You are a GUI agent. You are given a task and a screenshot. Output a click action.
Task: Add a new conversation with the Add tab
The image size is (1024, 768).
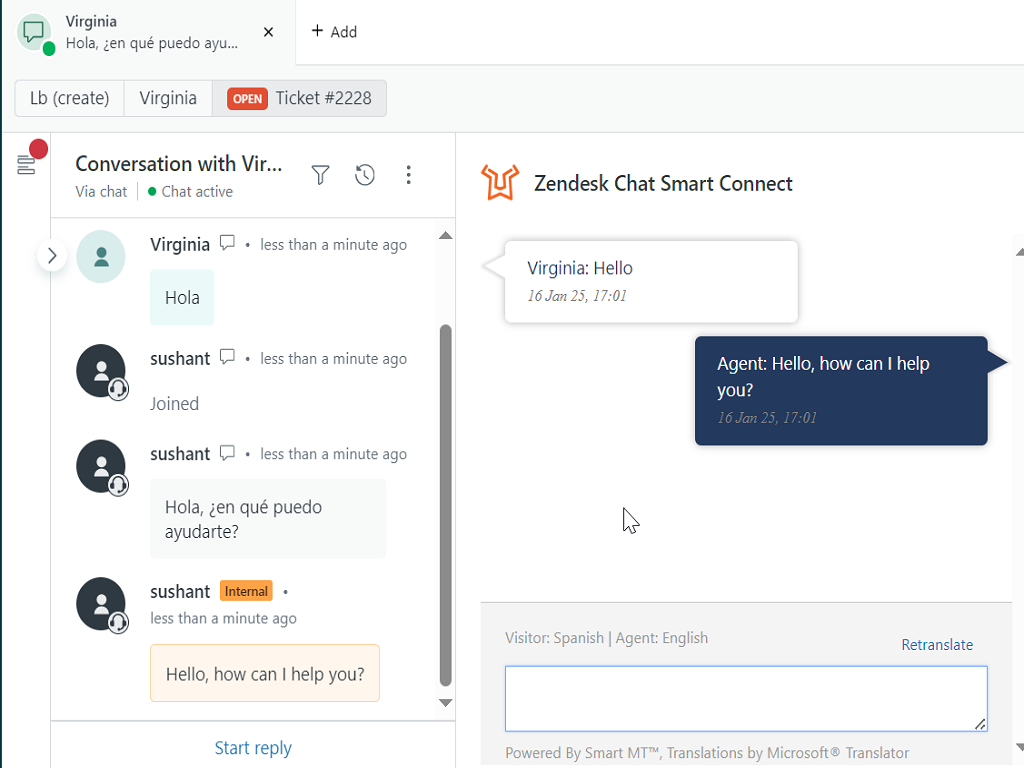[x=334, y=31]
